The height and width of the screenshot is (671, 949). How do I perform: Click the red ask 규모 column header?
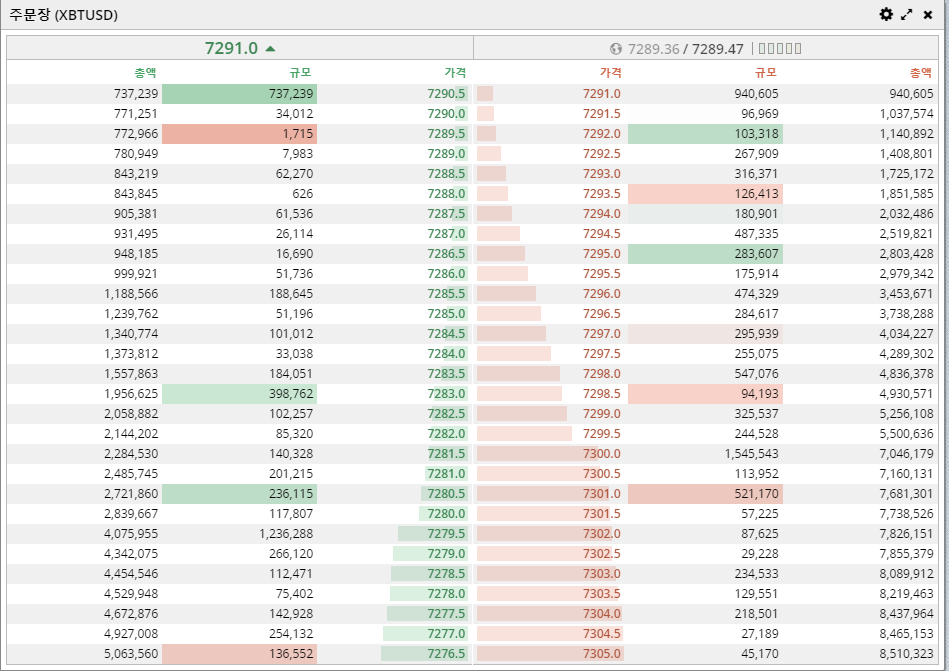coord(766,72)
